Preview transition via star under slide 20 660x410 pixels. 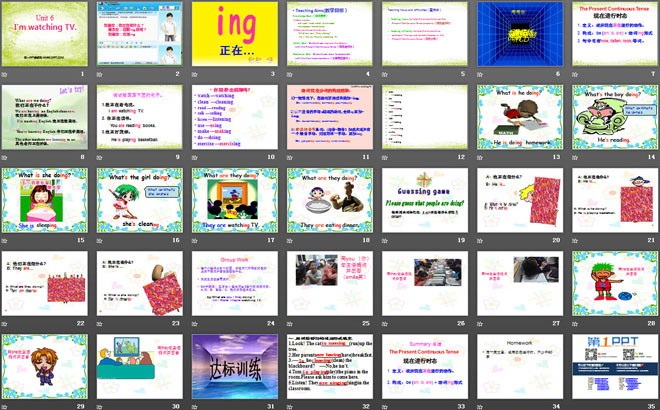tap(480, 241)
